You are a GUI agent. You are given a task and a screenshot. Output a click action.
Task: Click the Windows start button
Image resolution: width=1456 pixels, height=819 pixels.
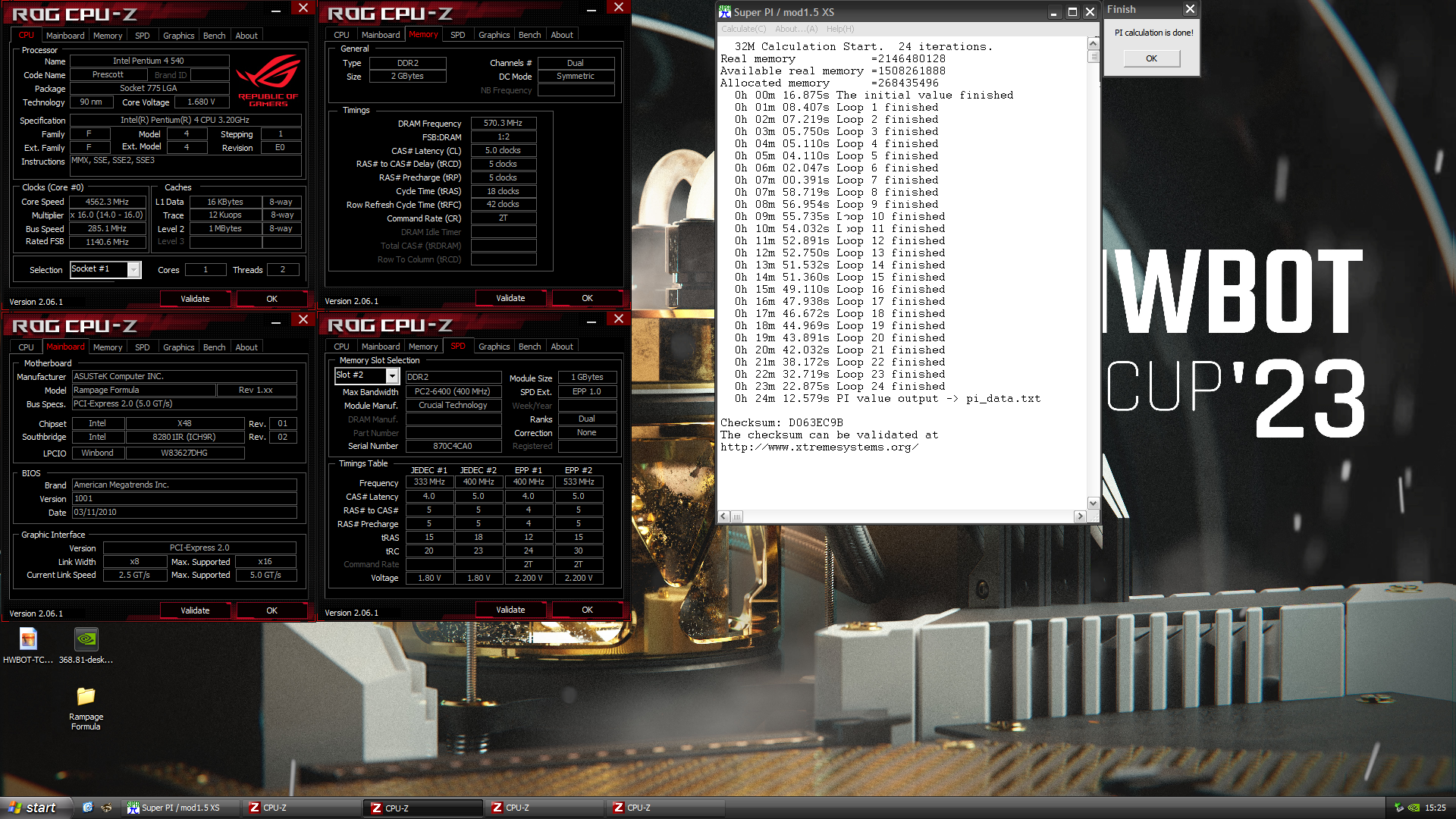click(36, 808)
